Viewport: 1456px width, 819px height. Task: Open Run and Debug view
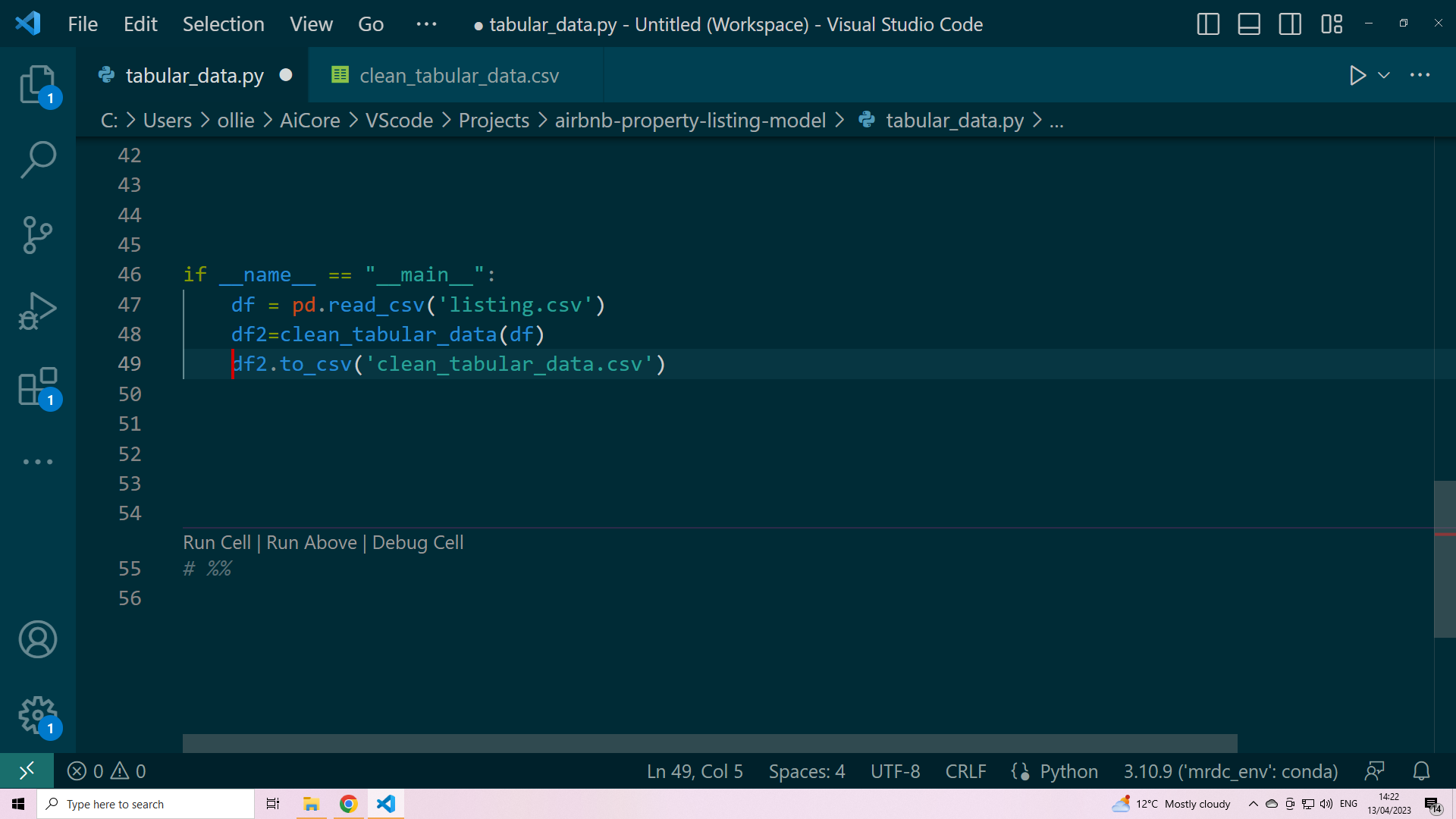click(x=37, y=311)
